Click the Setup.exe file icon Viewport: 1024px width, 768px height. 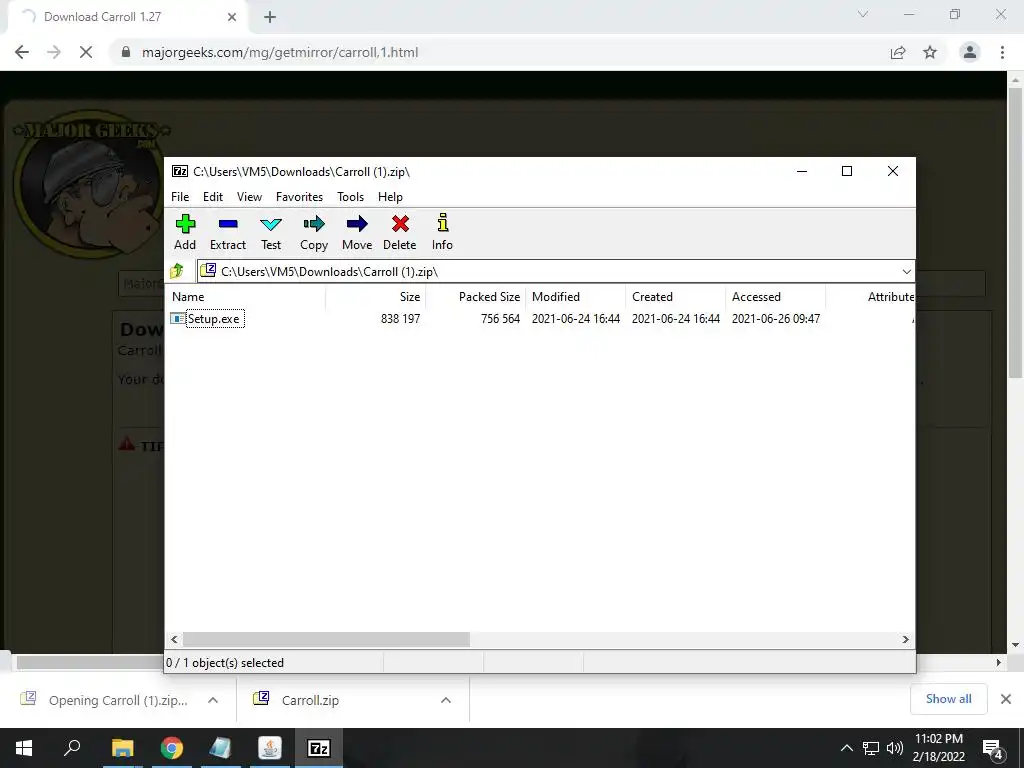(x=178, y=319)
